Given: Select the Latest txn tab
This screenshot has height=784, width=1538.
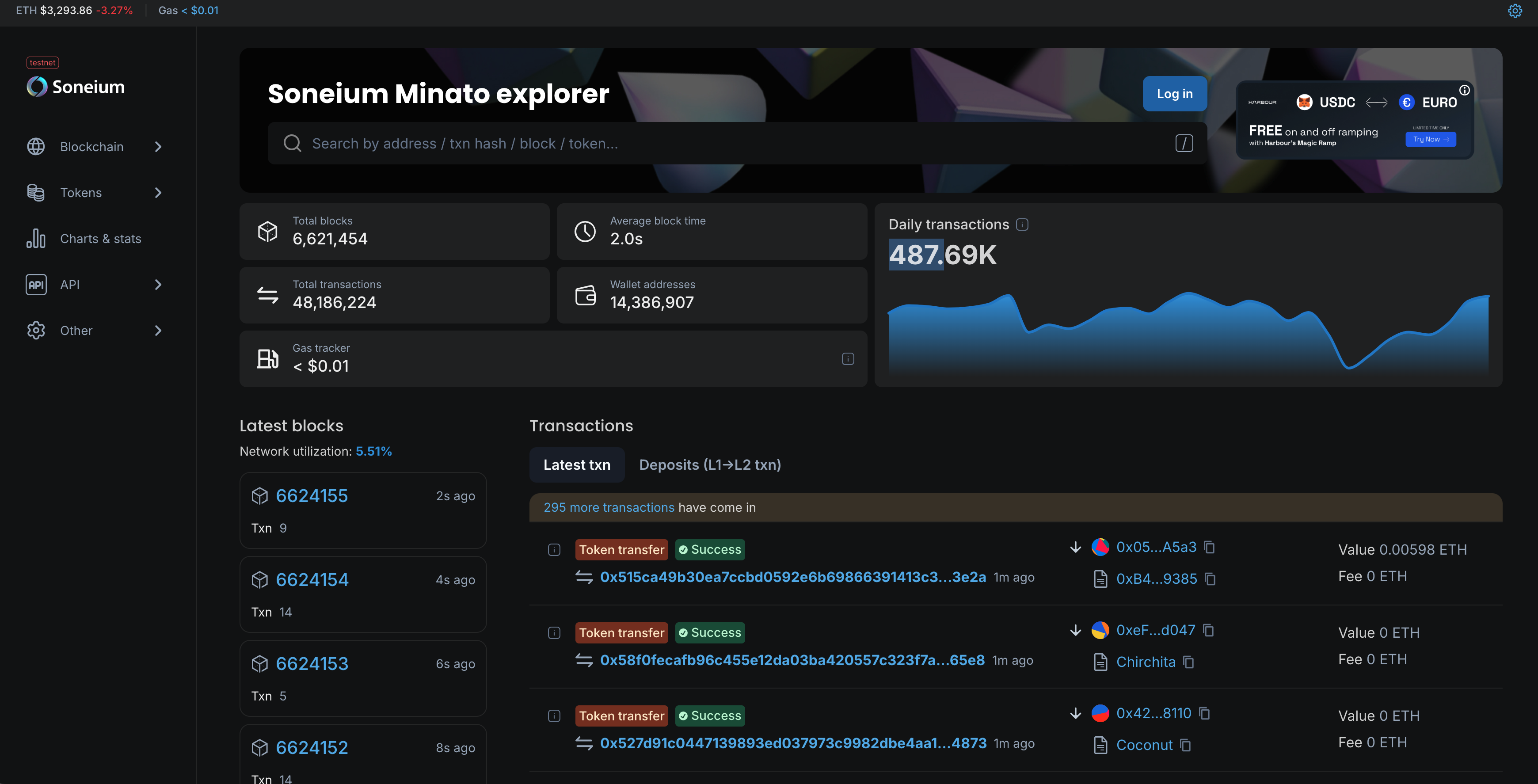Looking at the screenshot, I should point(576,464).
